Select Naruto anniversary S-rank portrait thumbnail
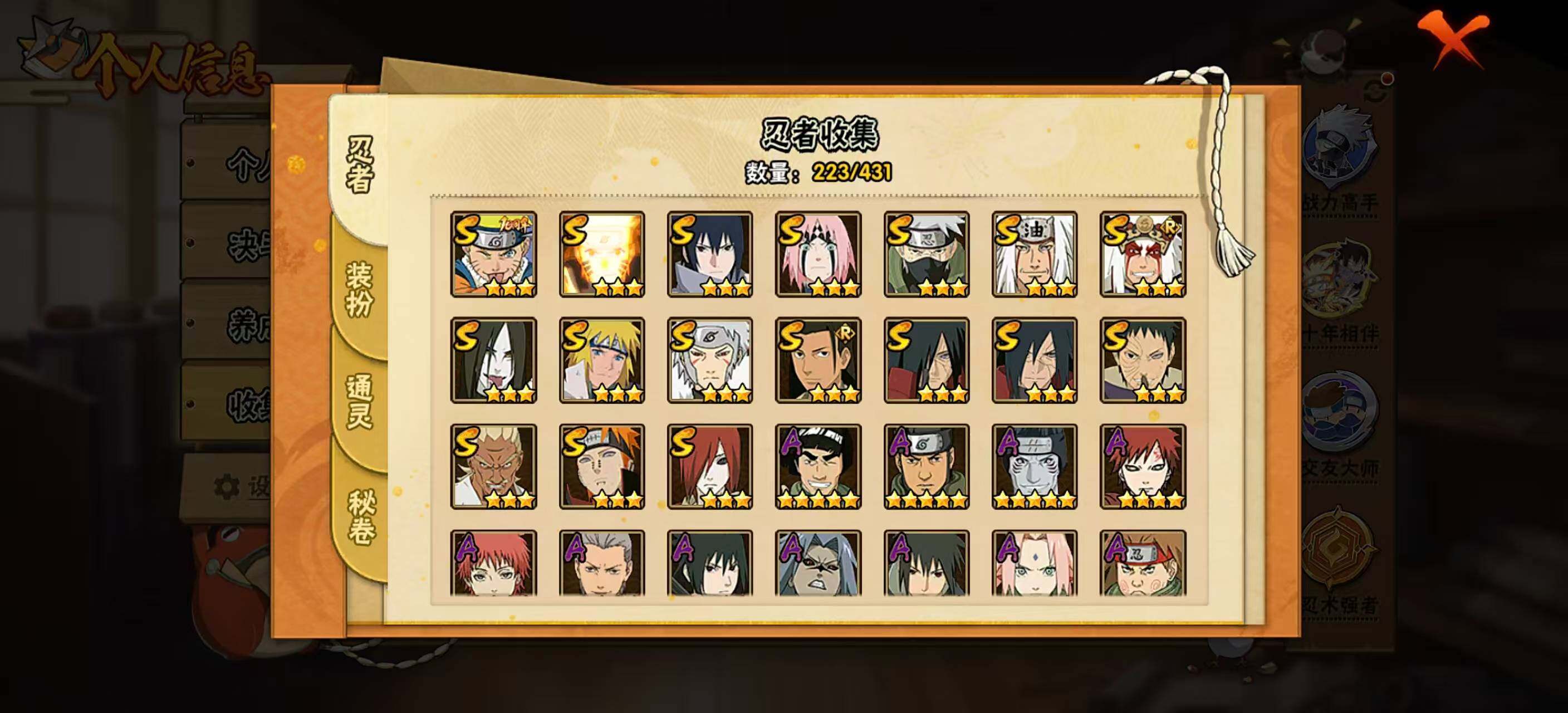Image resolution: width=1568 pixels, height=713 pixels. 493,254
